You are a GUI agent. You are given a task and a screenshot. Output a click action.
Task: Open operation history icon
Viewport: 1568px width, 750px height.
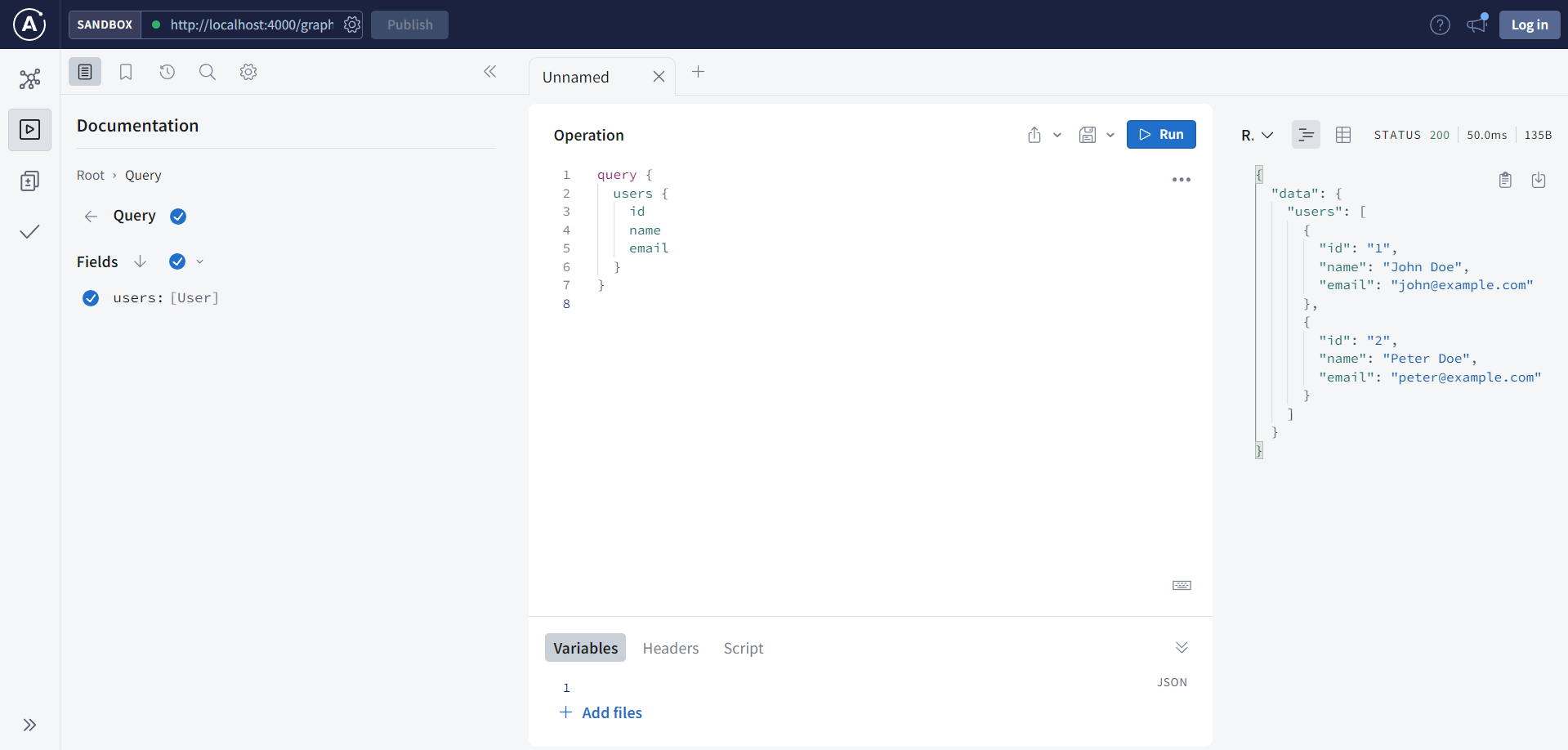[167, 72]
